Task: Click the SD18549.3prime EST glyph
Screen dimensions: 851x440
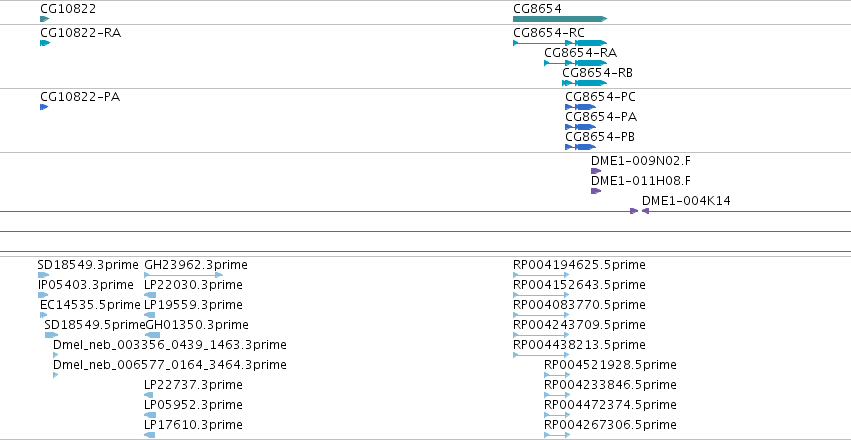Action: tap(43, 275)
